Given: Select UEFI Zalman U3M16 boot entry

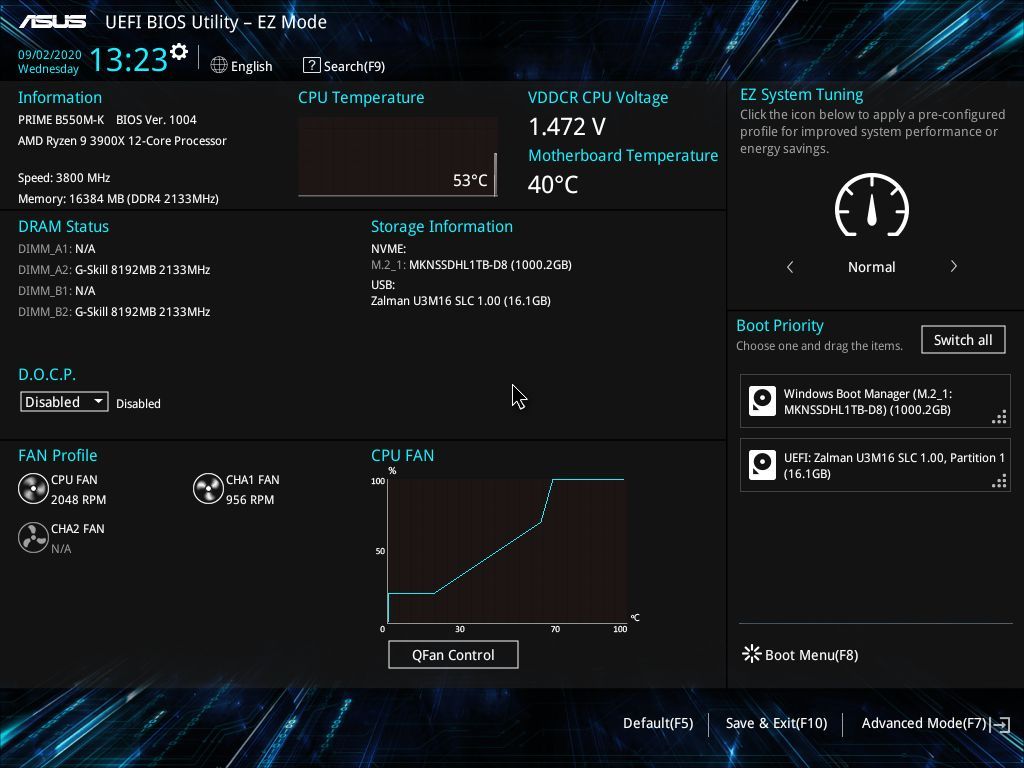Looking at the screenshot, I should click(x=875, y=465).
